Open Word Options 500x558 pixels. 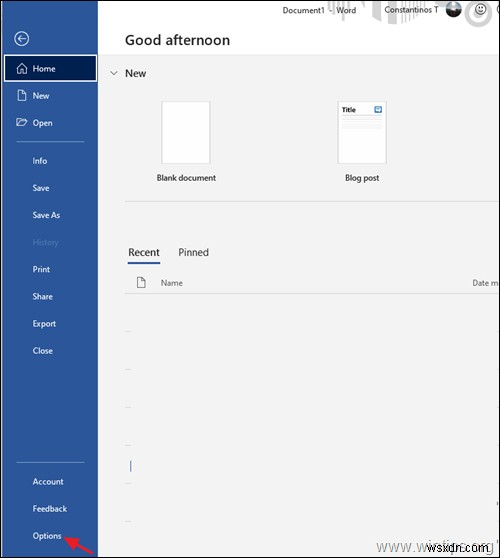47,536
